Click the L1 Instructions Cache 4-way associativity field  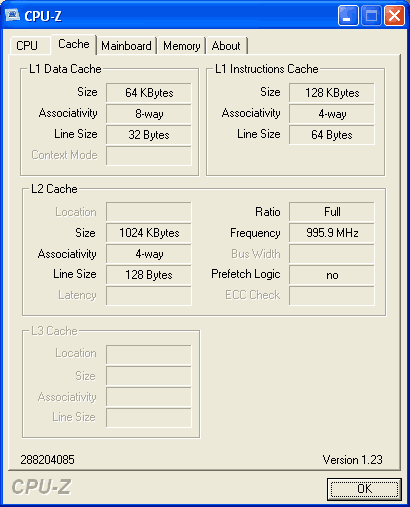coord(332,114)
